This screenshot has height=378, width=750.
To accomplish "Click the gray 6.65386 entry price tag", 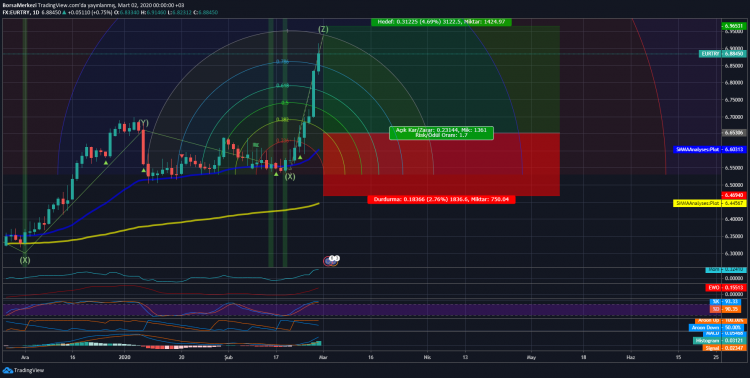I will pos(735,133).
